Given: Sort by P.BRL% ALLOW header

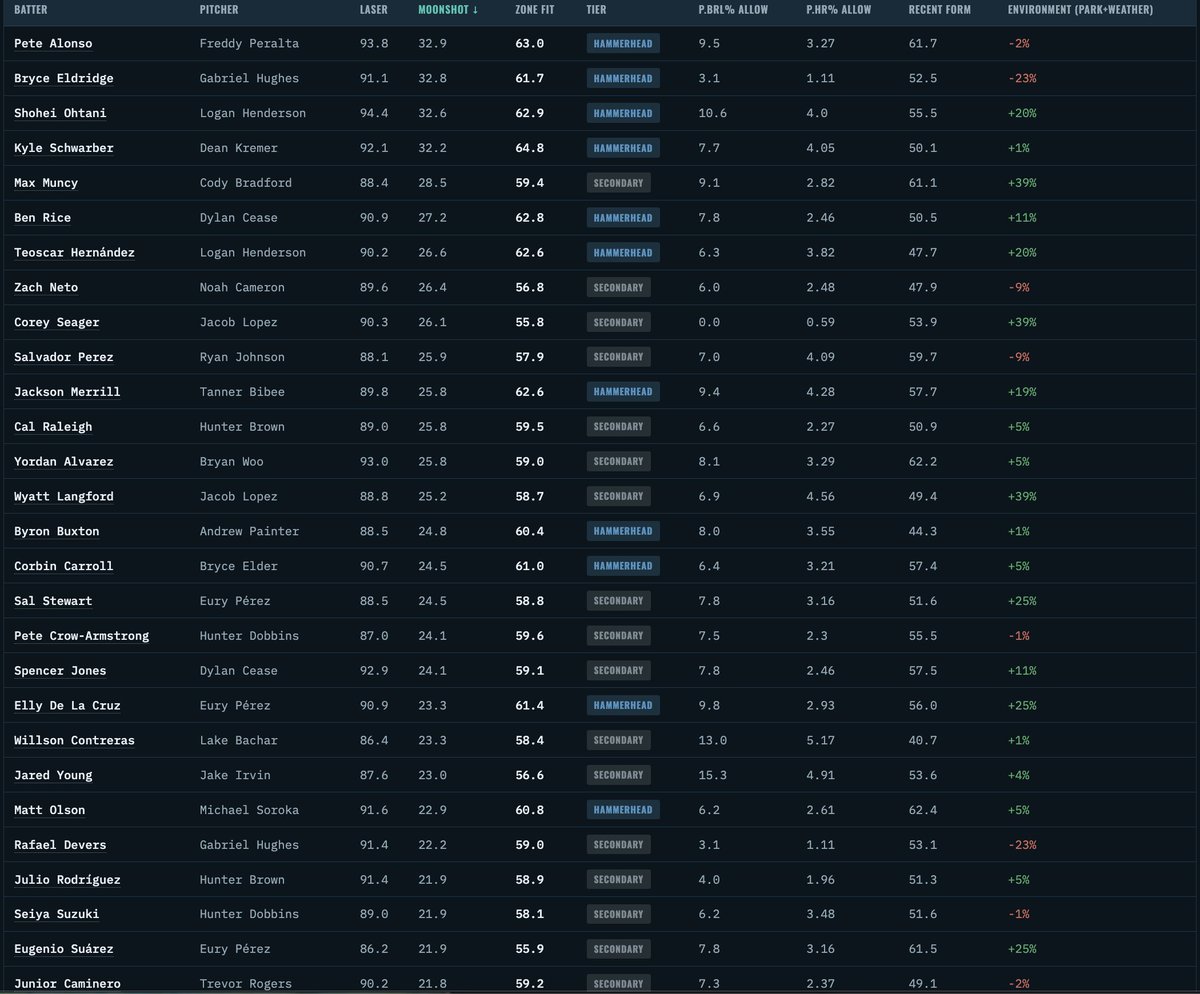Looking at the screenshot, I should 735,10.
